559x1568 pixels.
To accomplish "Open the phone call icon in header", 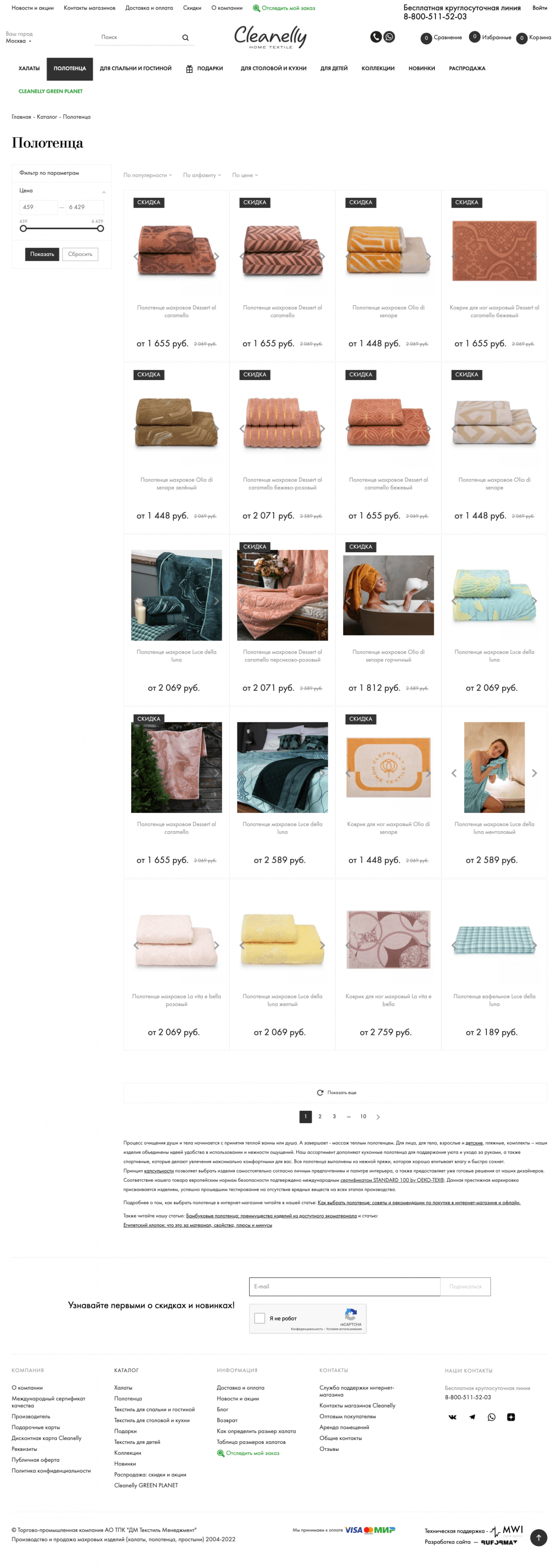I will tap(376, 37).
